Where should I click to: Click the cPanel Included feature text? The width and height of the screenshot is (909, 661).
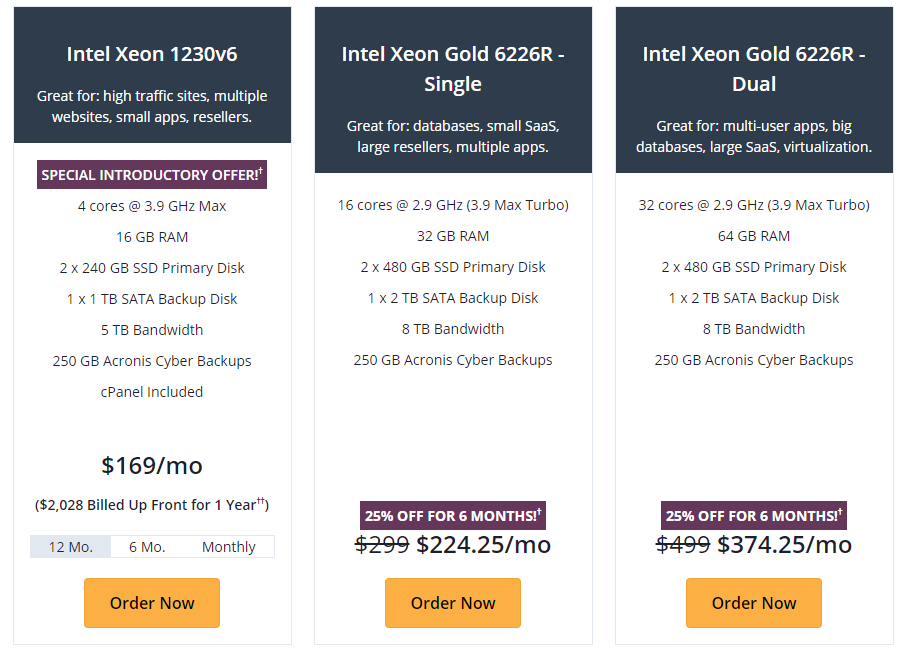(x=152, y=392)
